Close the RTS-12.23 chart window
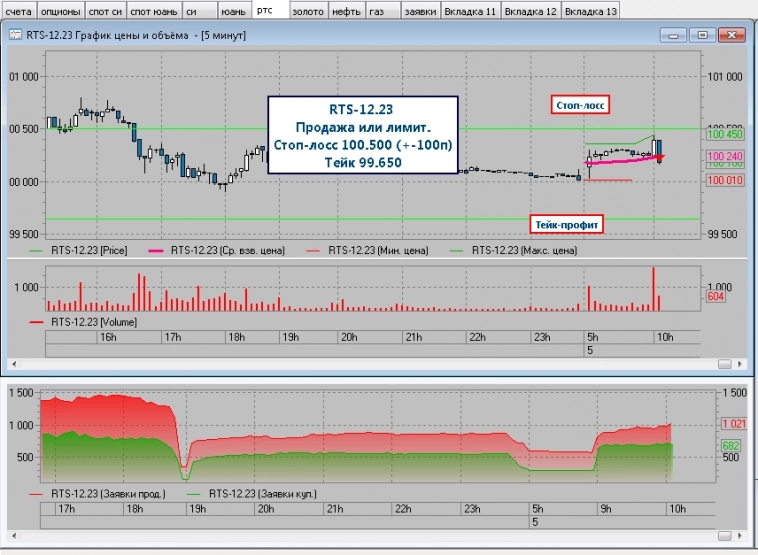Viewport: 758px width, 555px height. tap(734, 35)
